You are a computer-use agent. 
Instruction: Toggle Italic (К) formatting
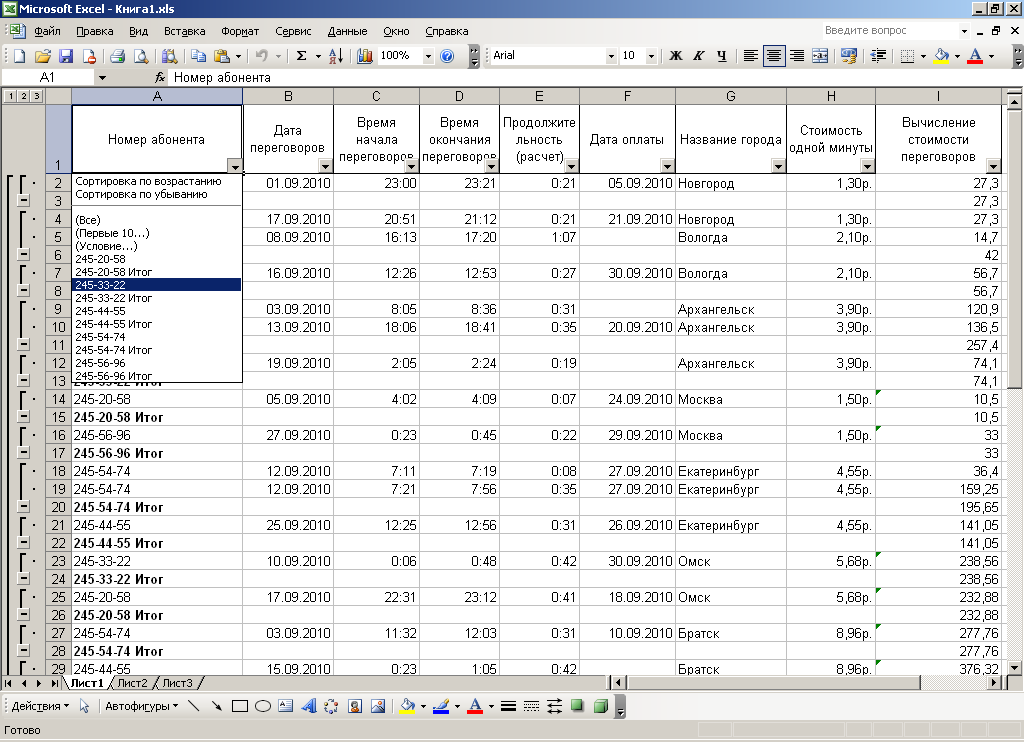[699, 56]
